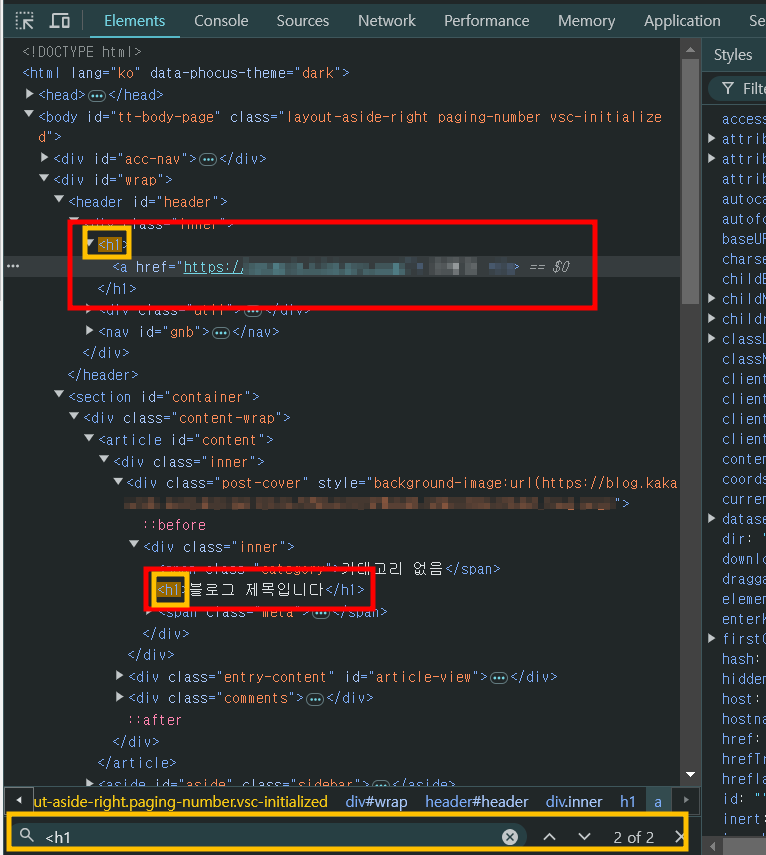The height and width of the screenshot is (855, 766).
Task: Select the h1 blog title element line
Action: point(260,590)
